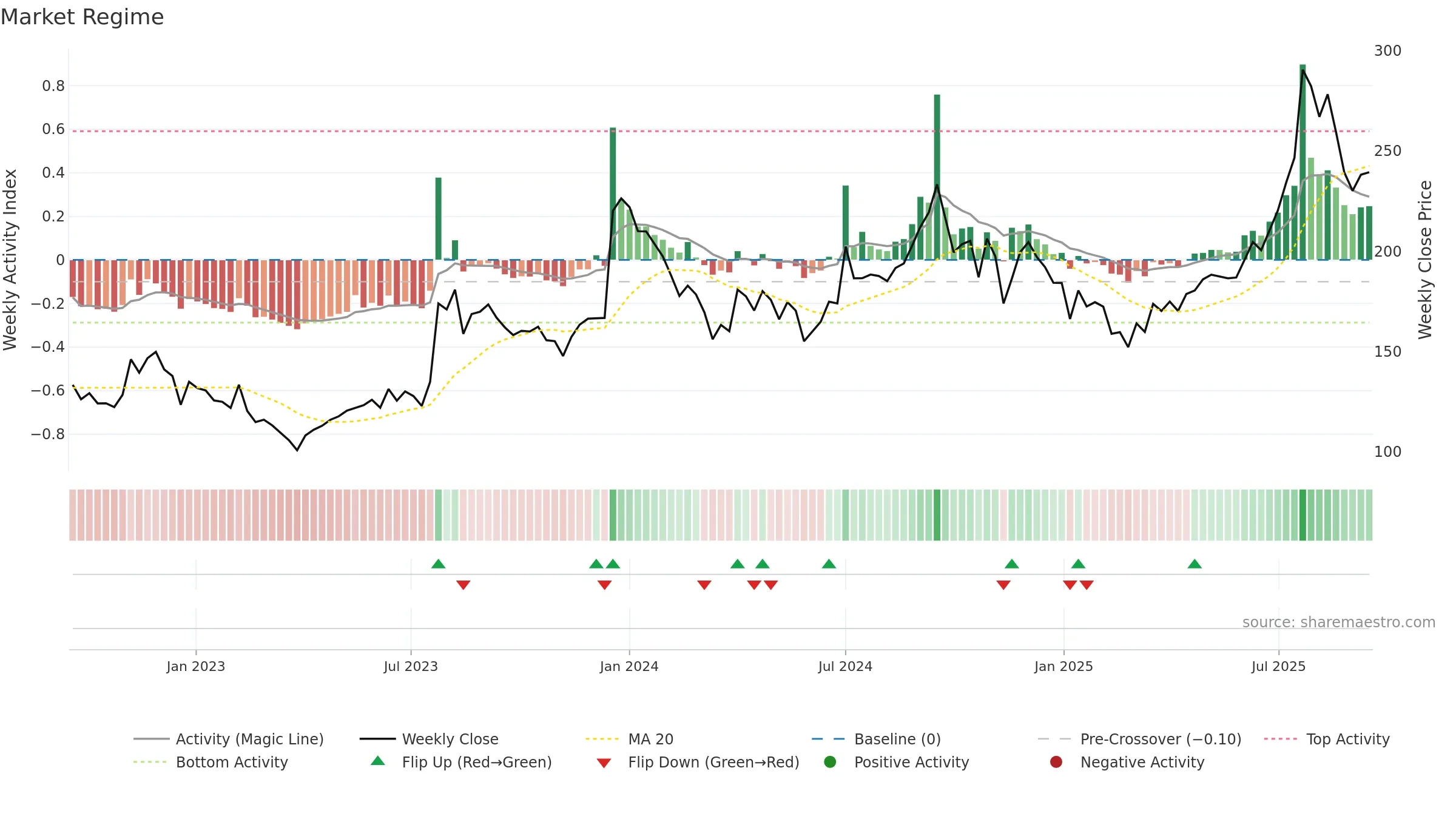Toggle the Bottom Activity legend entry
The width and height of the screenshot is (1456, 819).
coord(211,762)
